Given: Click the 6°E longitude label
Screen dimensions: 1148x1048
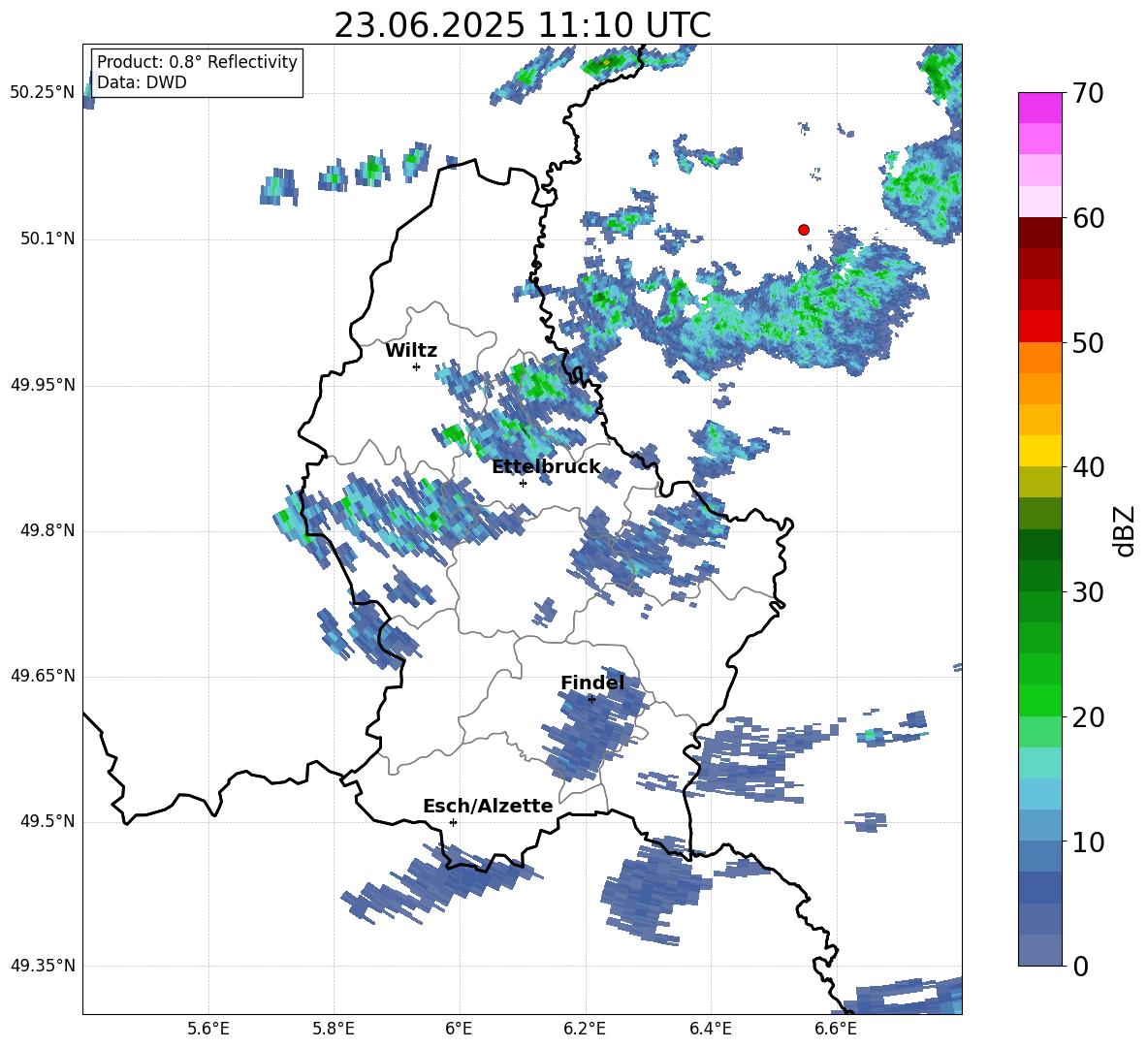Looking at the screenshot, I should [x=459, y=1029].
